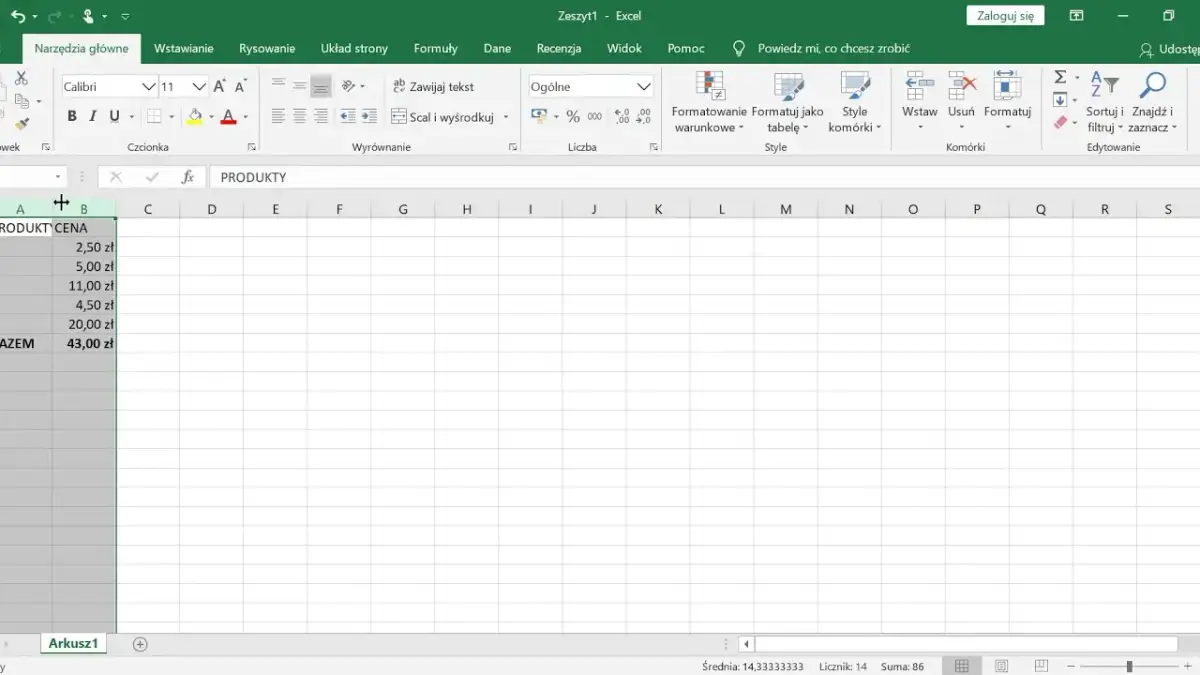1200x675 pixels.
Task: Click the Format as Table icon
Action: click(x=787, y=103)
